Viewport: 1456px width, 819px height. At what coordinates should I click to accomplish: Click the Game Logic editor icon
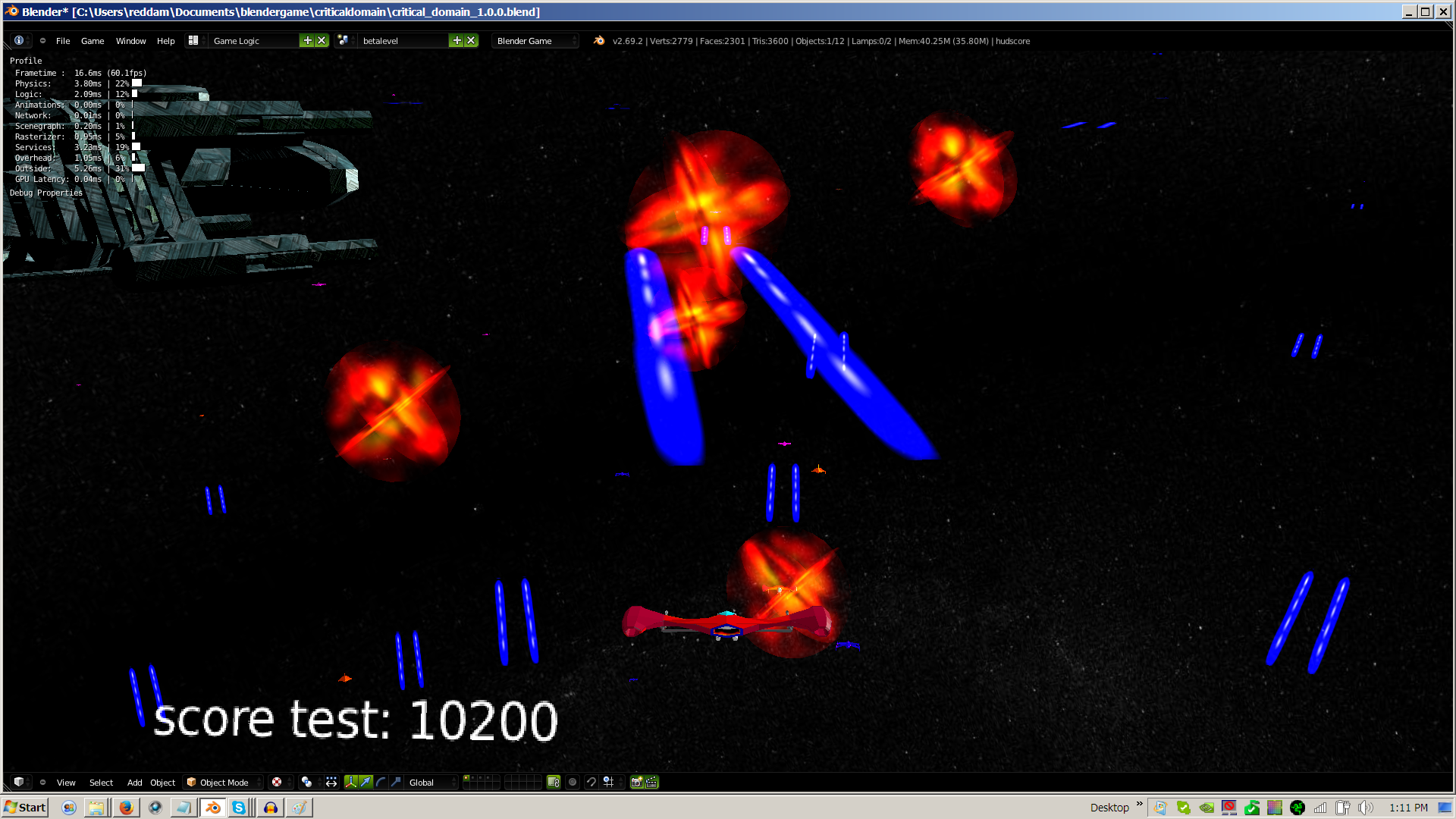(192, 41)
